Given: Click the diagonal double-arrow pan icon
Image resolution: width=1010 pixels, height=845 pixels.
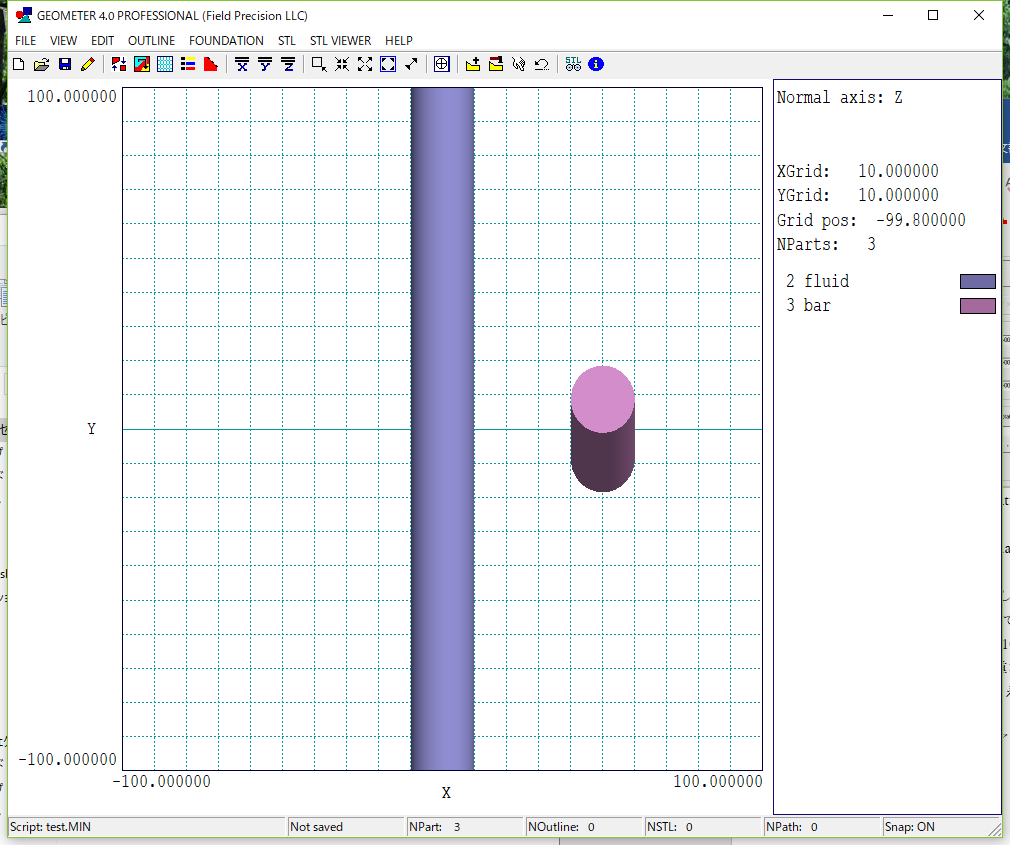Looking at the screenshot, I should [x=411, y=64].
